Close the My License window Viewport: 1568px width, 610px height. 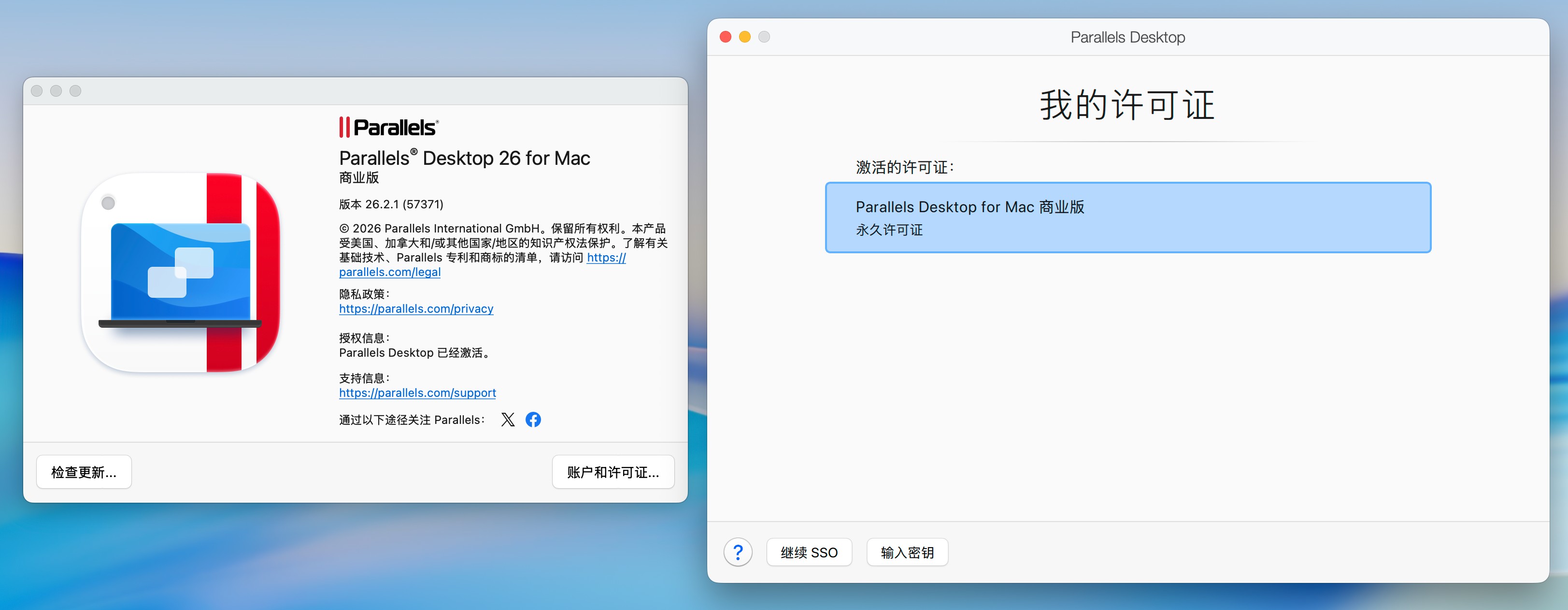click(725, 37)
